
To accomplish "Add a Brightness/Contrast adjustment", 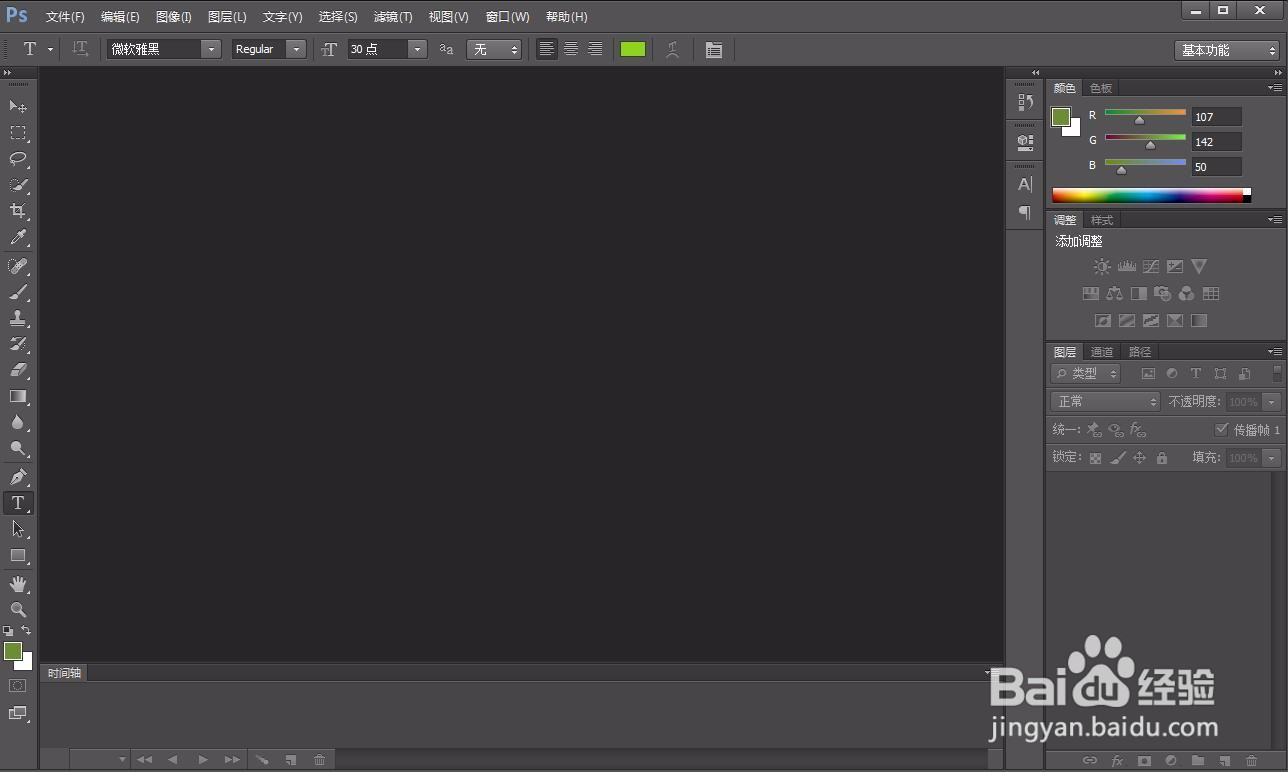I will coord(1102,267).
